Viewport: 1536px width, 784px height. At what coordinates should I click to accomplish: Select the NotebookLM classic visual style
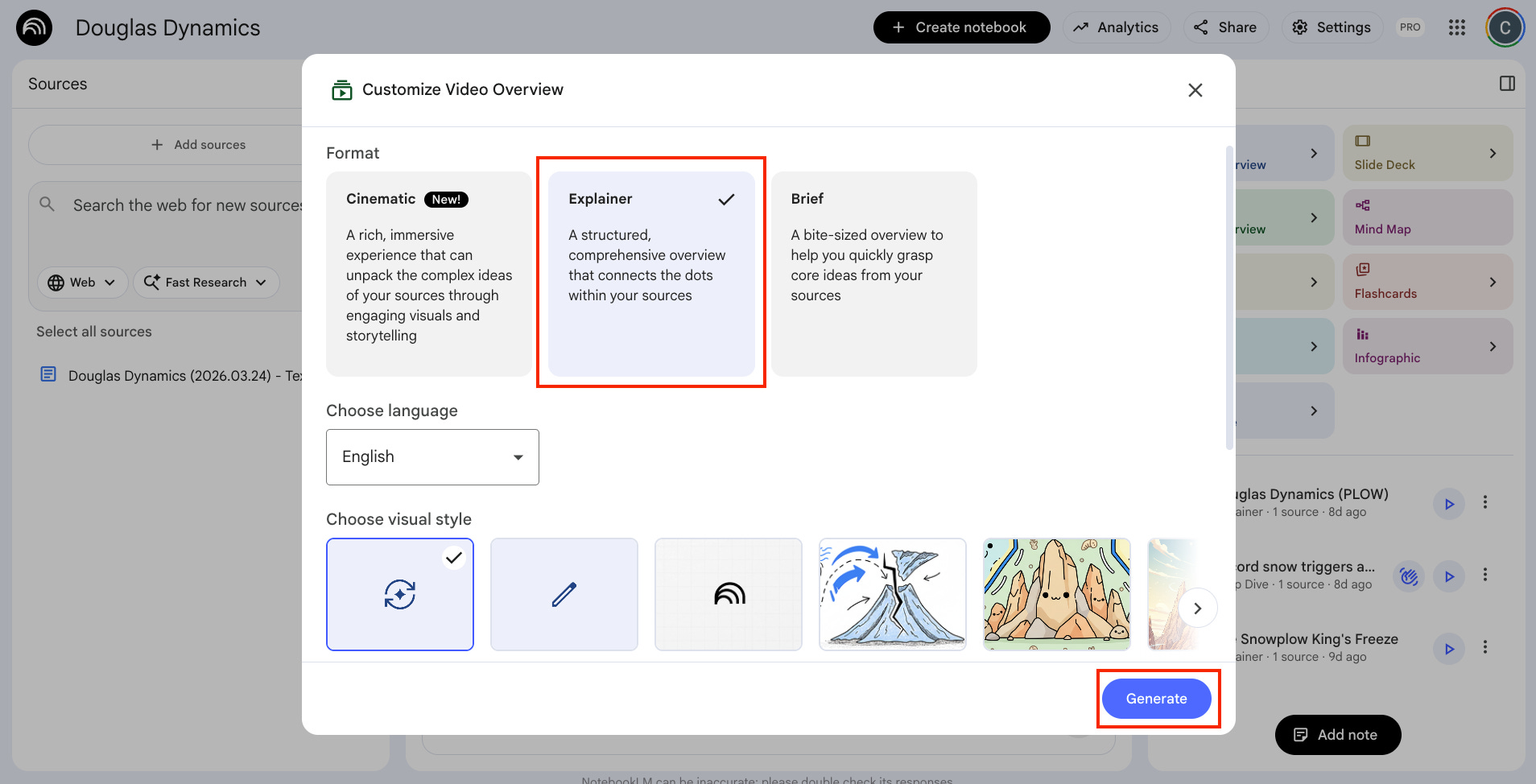[729, 594]
